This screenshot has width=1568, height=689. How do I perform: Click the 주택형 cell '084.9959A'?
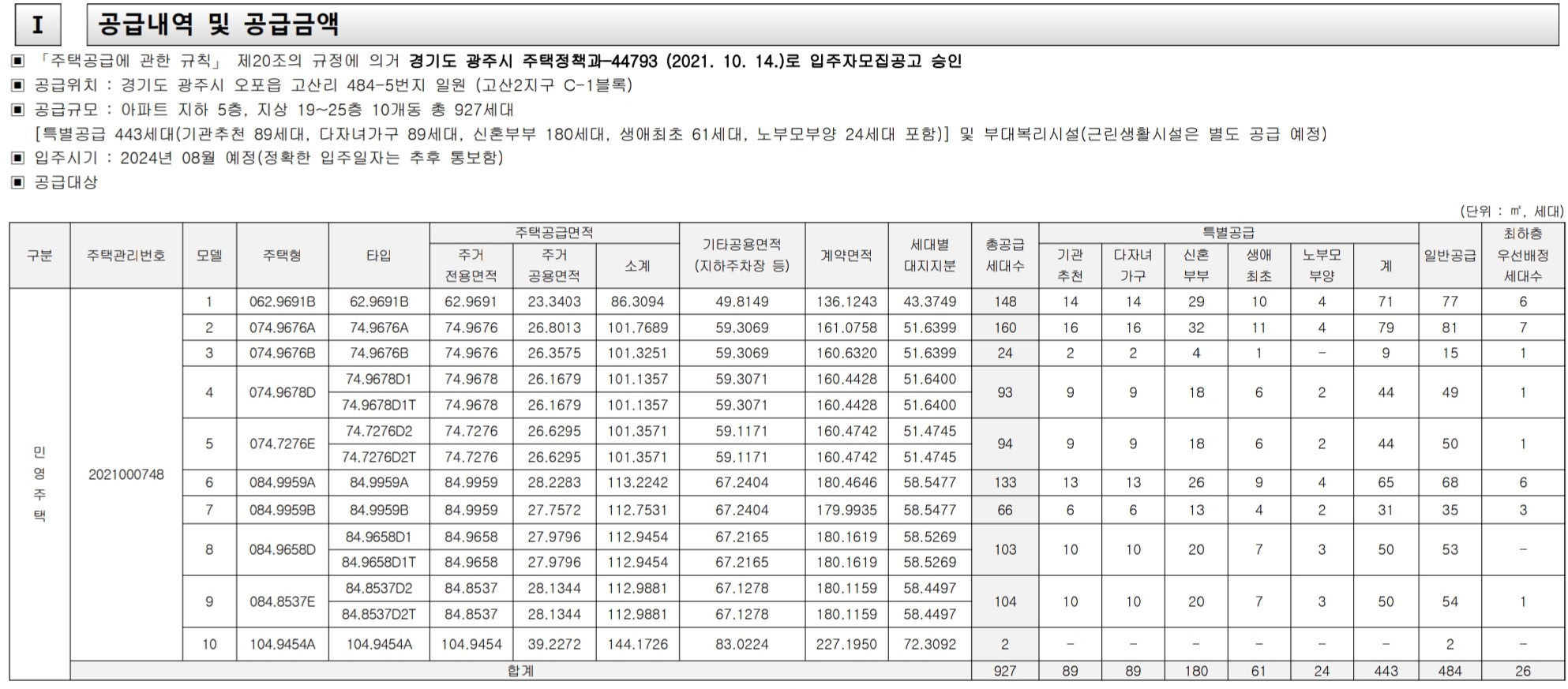pyautogui.click(x=282, y=482)
